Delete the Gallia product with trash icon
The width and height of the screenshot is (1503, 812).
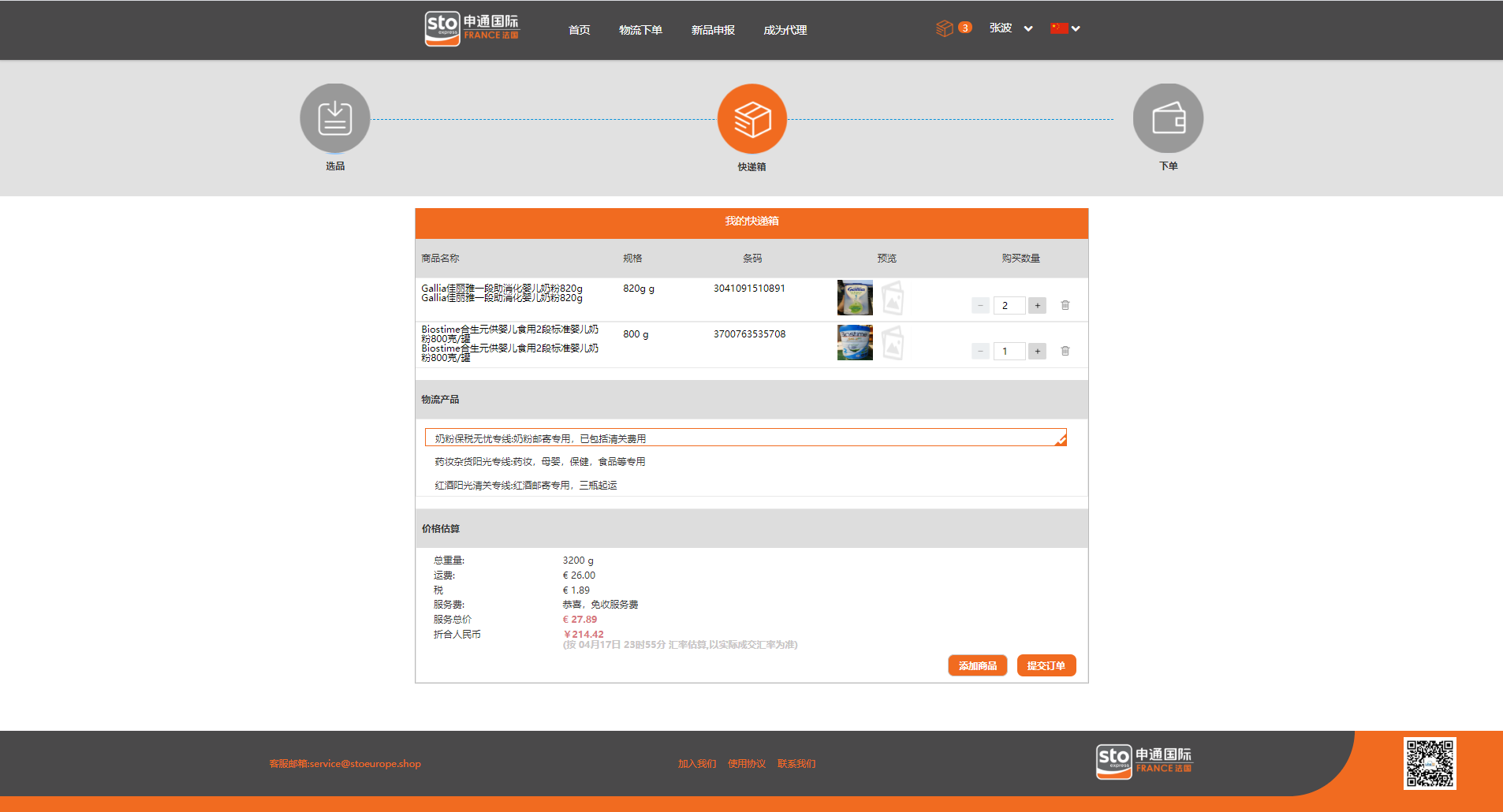pyautogui.click(x=1065, y=305)
